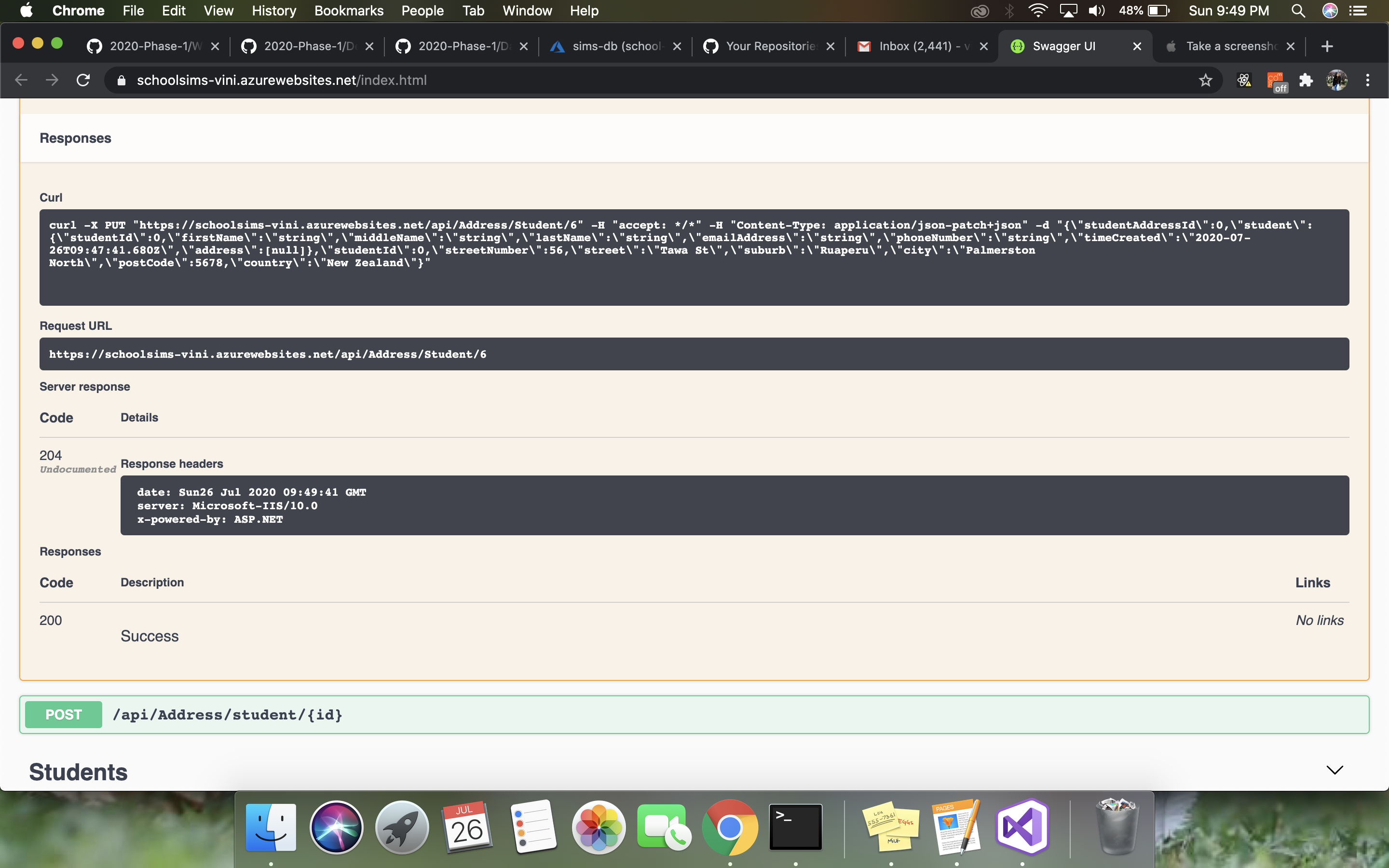Open Stickies from the dock
This screenshot has width=1389, height=868.
(x=891, y=827)
